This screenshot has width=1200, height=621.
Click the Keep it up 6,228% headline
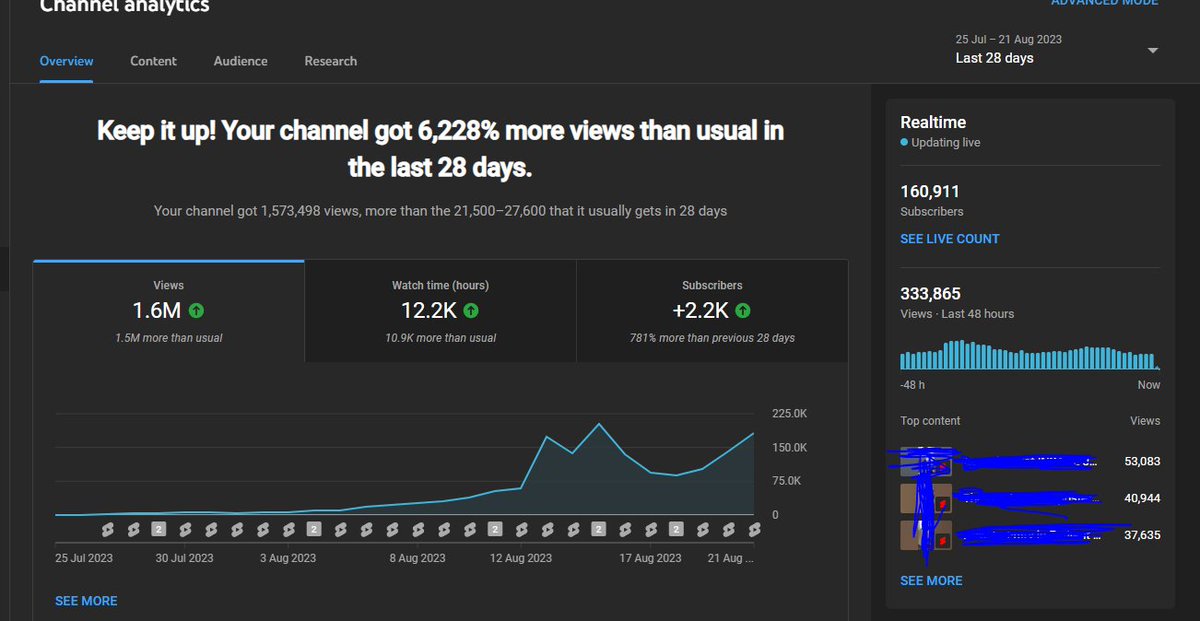440,149
